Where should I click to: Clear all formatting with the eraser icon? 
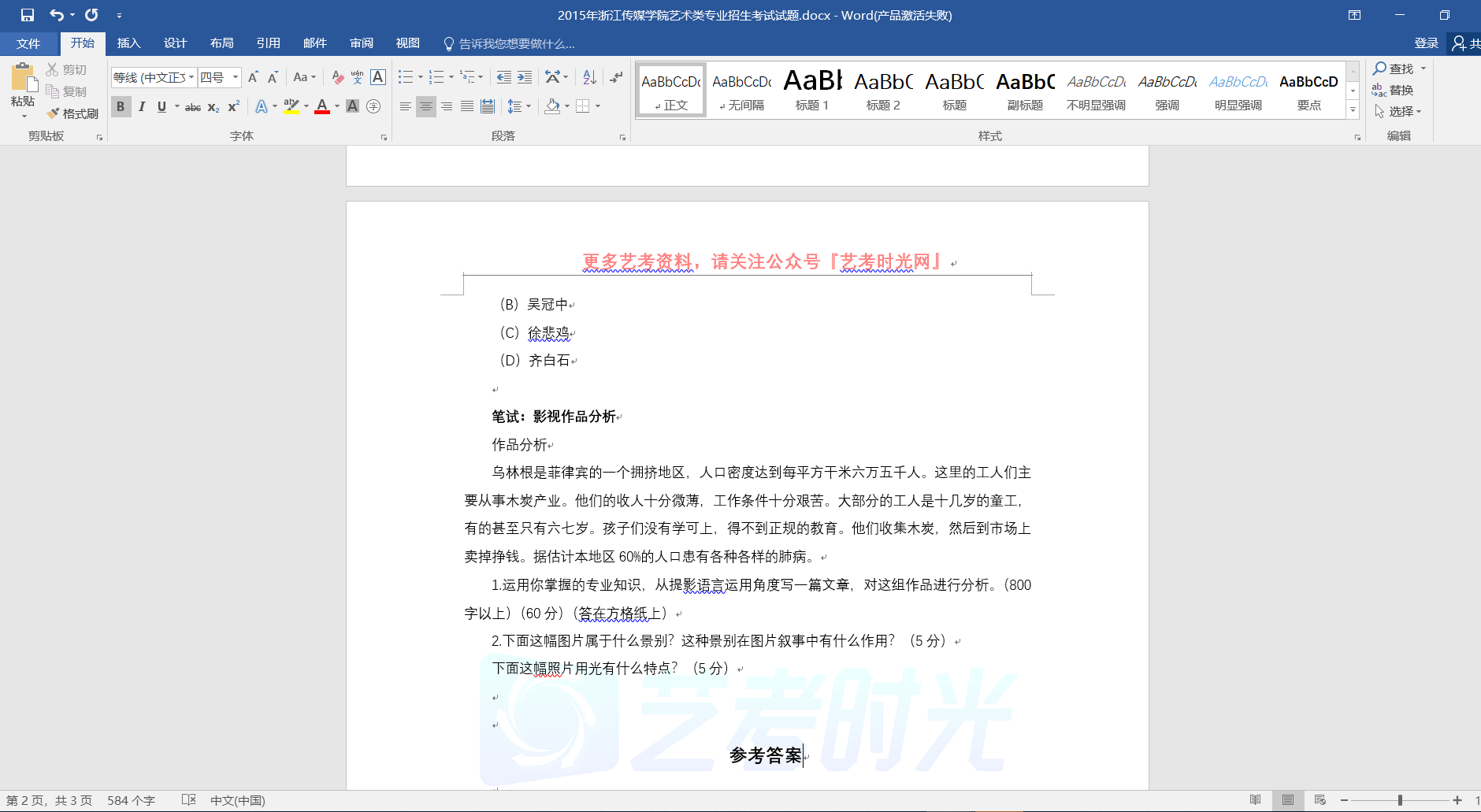[x=337, y=77]
